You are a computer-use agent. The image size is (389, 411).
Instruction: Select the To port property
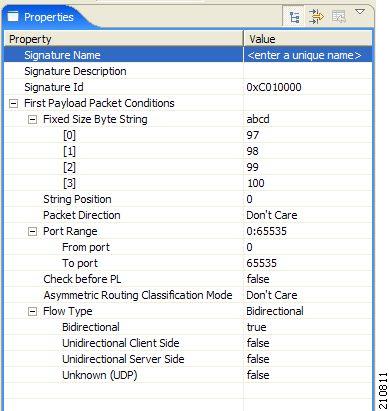click(80, 263)
